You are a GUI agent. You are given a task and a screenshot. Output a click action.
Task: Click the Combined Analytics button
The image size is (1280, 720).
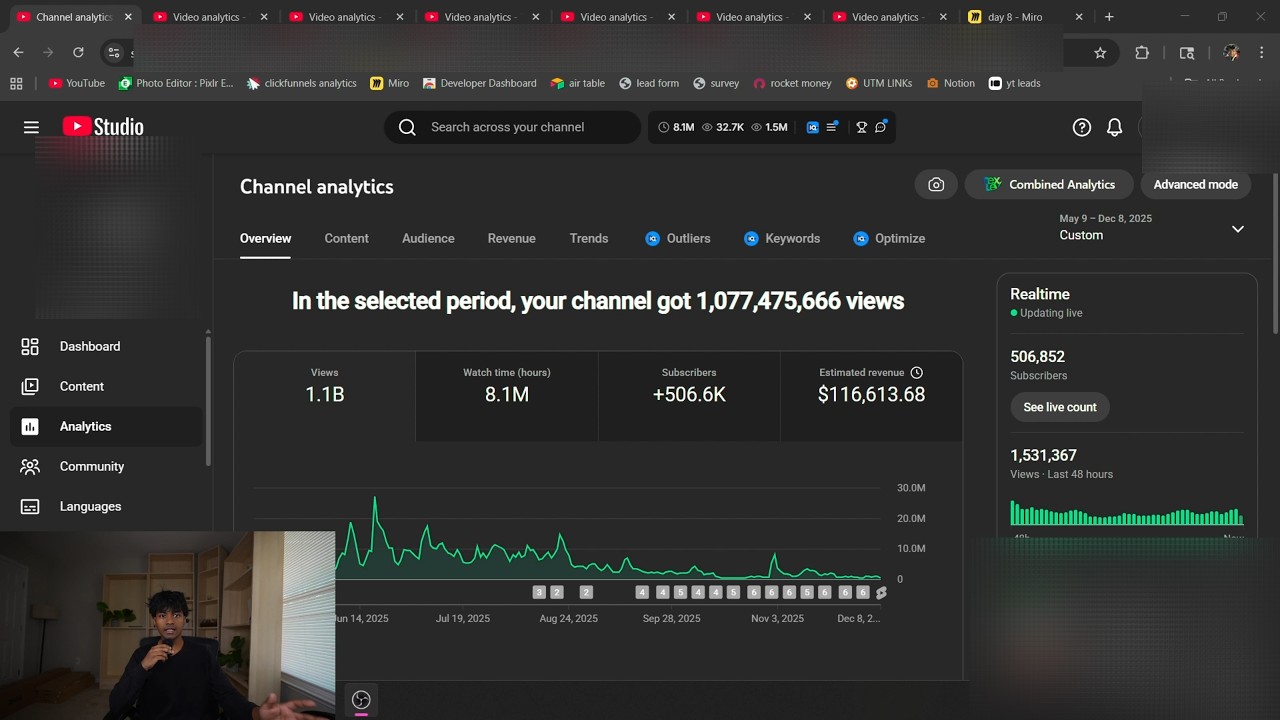tap(1049, 184)
